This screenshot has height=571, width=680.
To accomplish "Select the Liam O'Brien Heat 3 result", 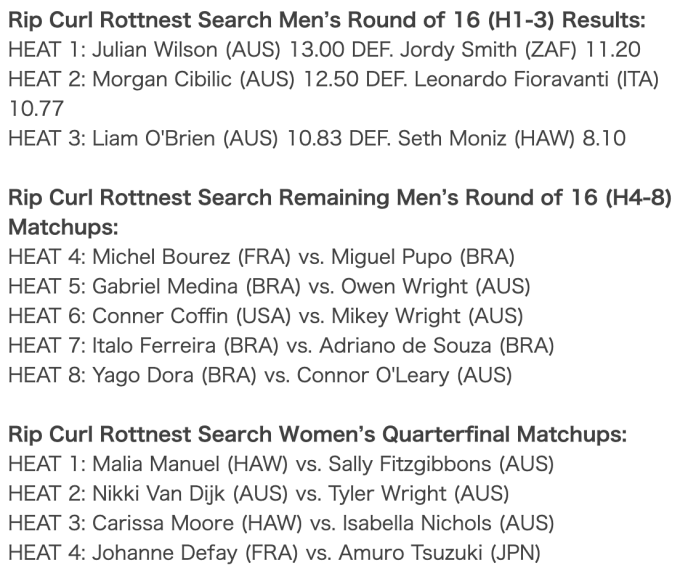I will (317, 138).
